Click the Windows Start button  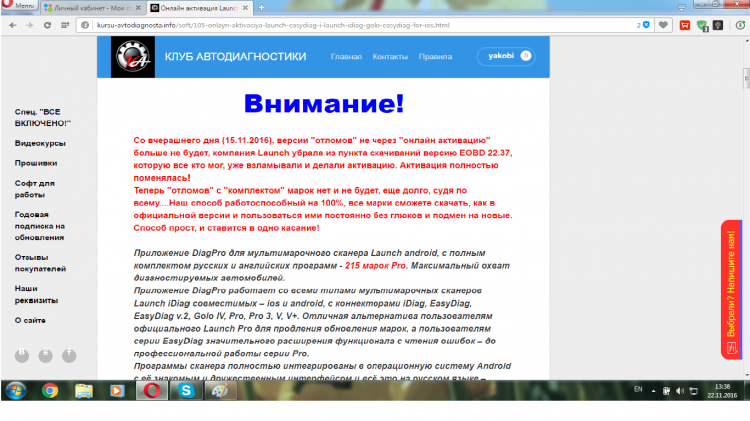[16, 391]
